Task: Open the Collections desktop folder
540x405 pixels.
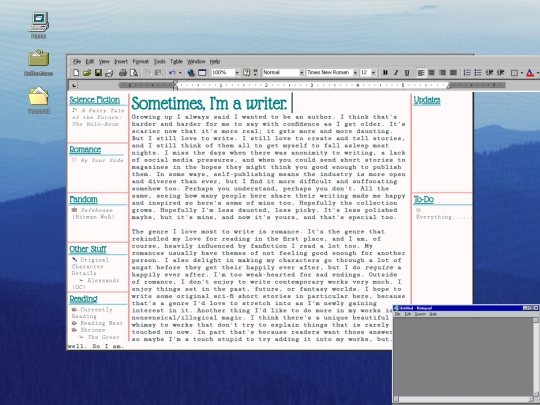Action: coord(39,58)
